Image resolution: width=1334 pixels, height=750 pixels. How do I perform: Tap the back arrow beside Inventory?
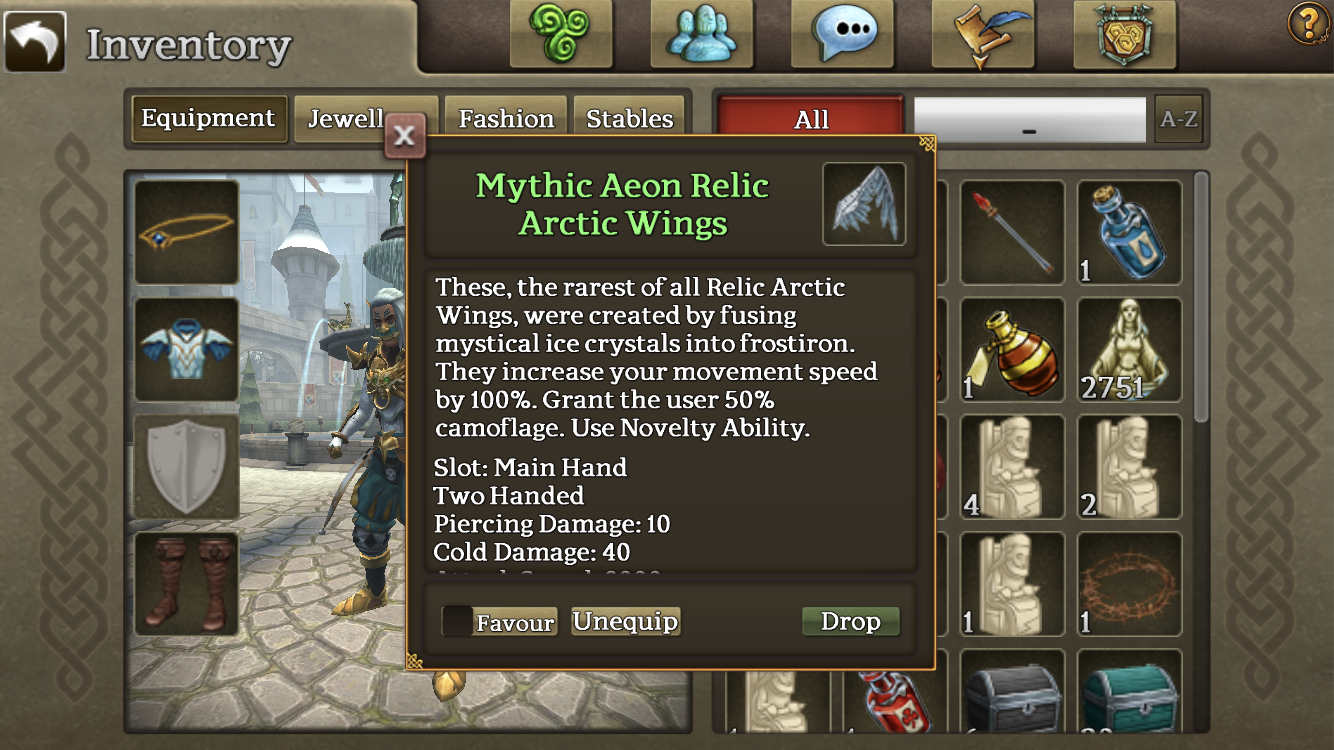tap(35, 42)
